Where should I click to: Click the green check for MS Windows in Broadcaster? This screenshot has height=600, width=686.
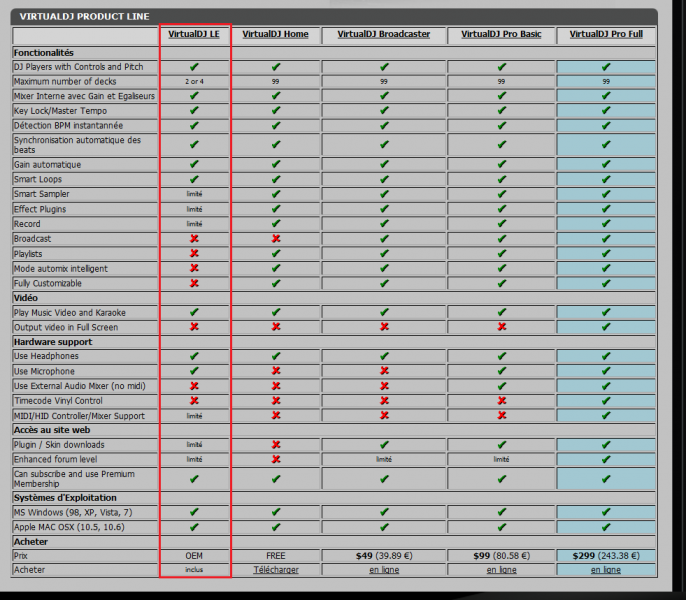tap(384, 512)
